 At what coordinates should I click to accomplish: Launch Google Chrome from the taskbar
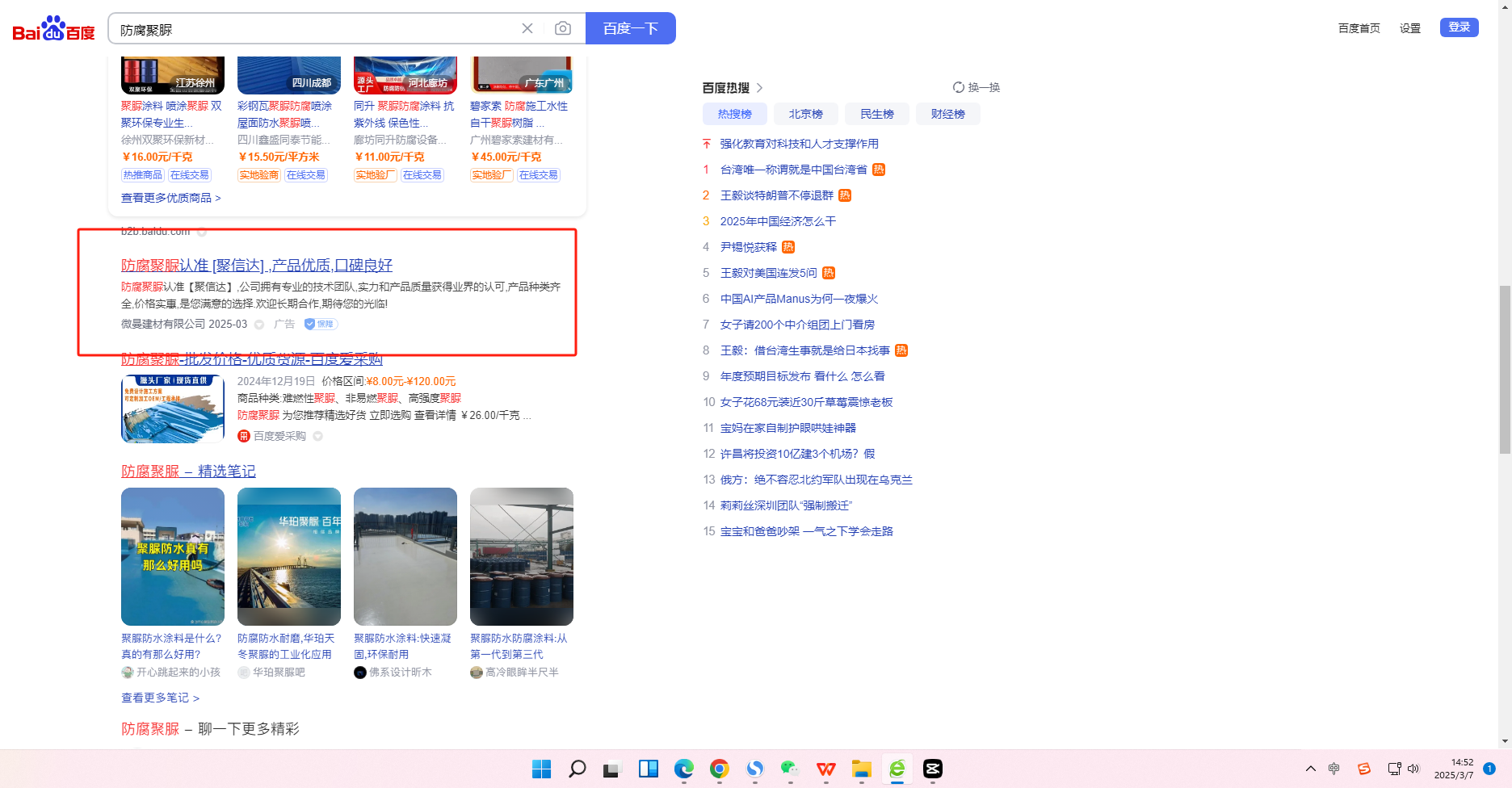(x=719, y=769)
